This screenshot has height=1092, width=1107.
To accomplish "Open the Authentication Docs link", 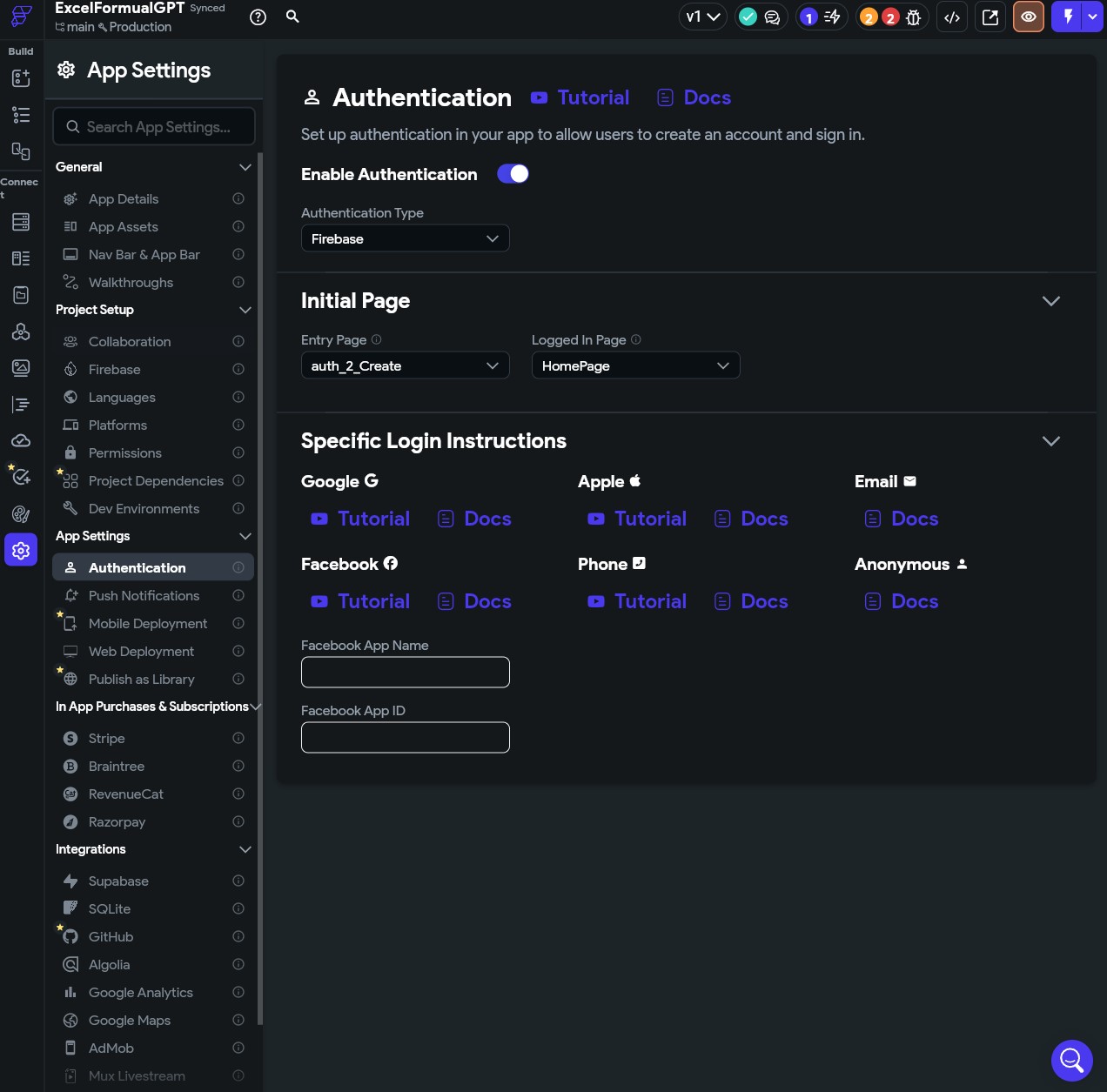I will (x=694, y=97).
